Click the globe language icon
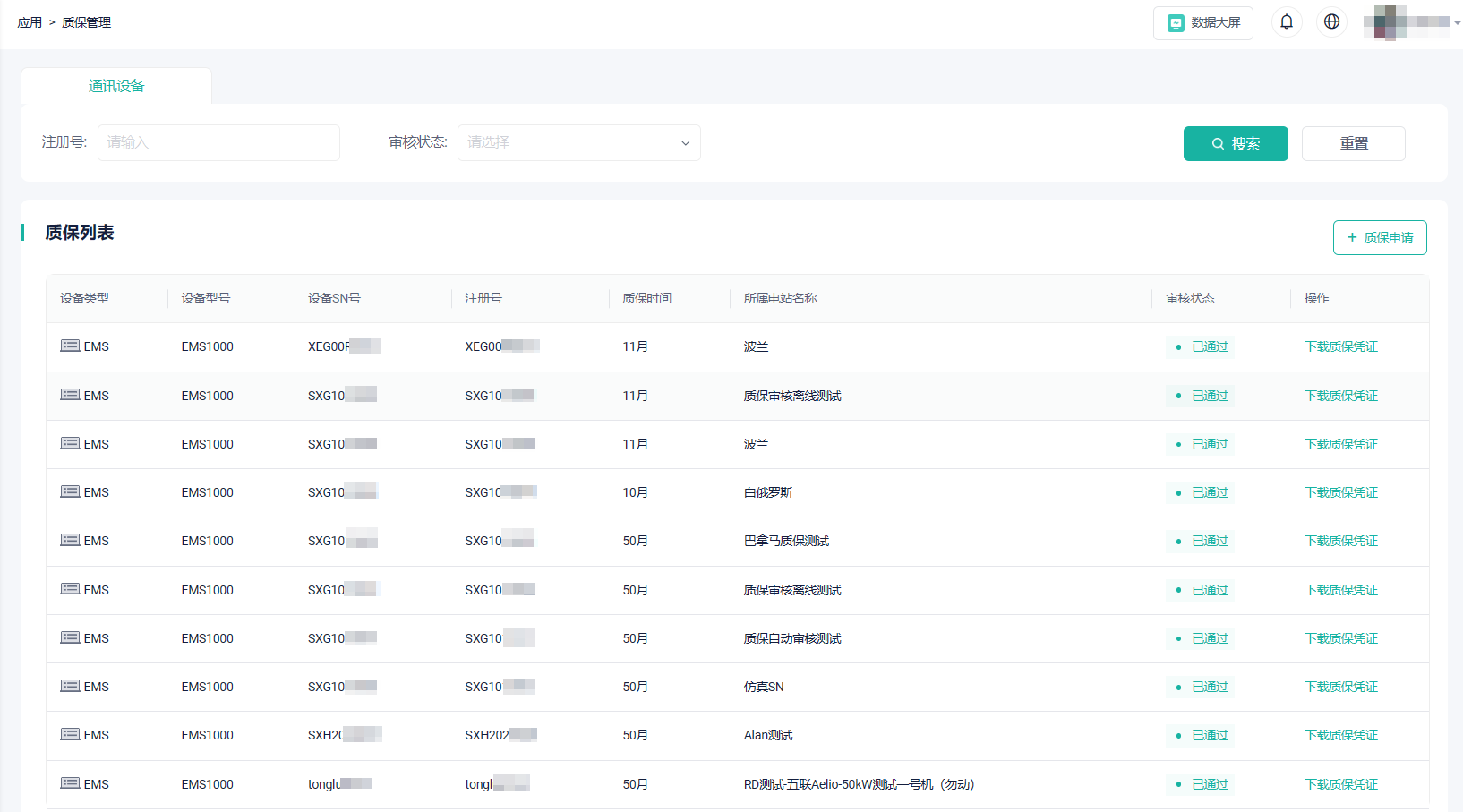1463x812 pixels. pyautogui.click(x=1331, y=21)
